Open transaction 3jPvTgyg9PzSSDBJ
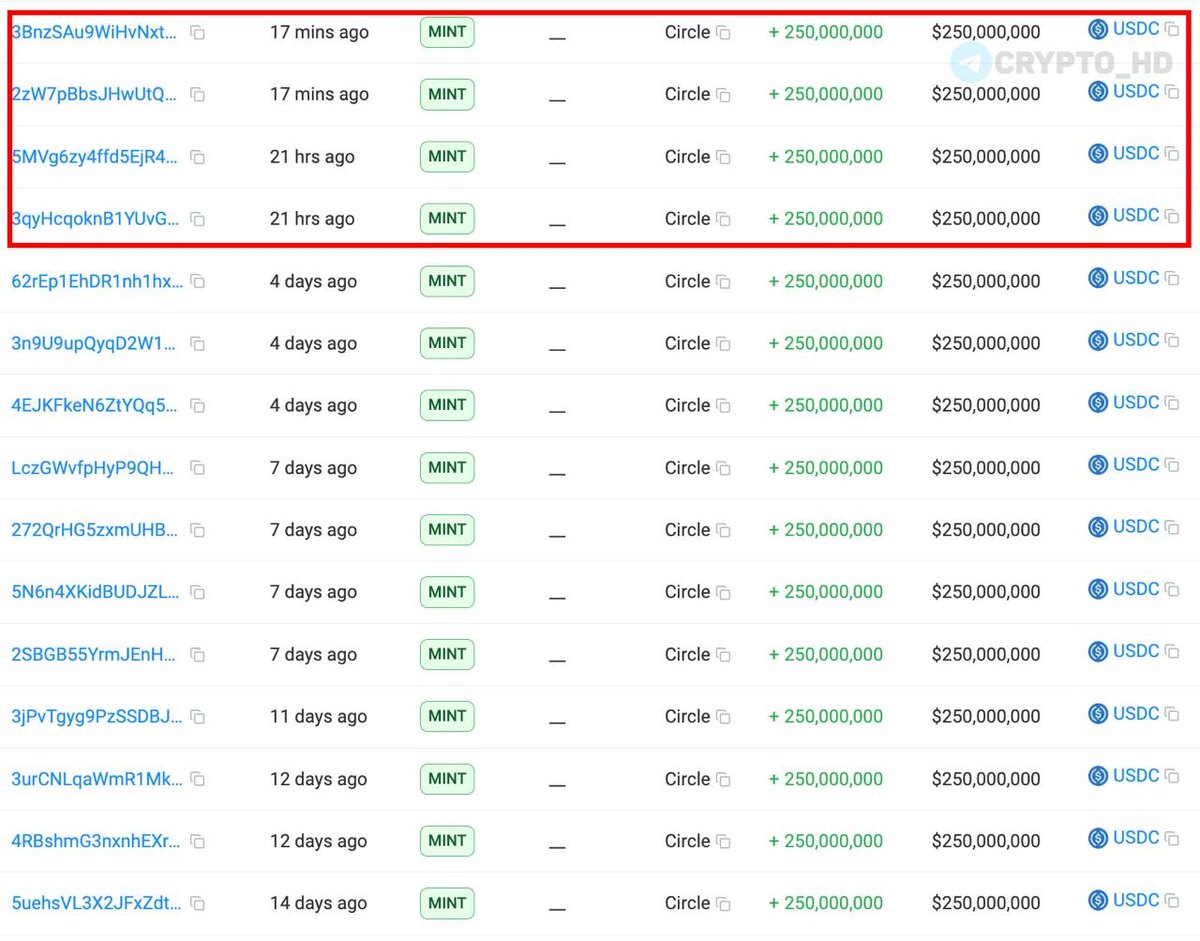 [97, 716]
